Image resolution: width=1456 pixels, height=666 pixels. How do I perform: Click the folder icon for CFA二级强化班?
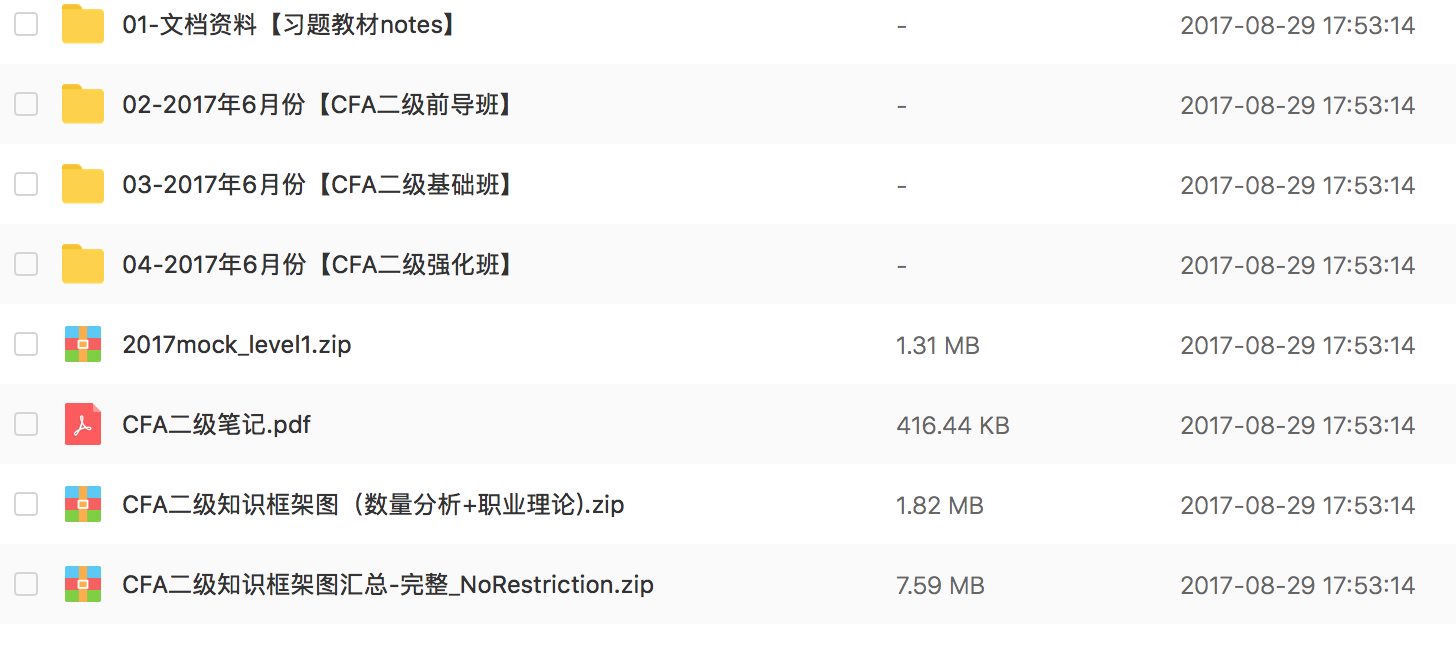coord(83,265)
